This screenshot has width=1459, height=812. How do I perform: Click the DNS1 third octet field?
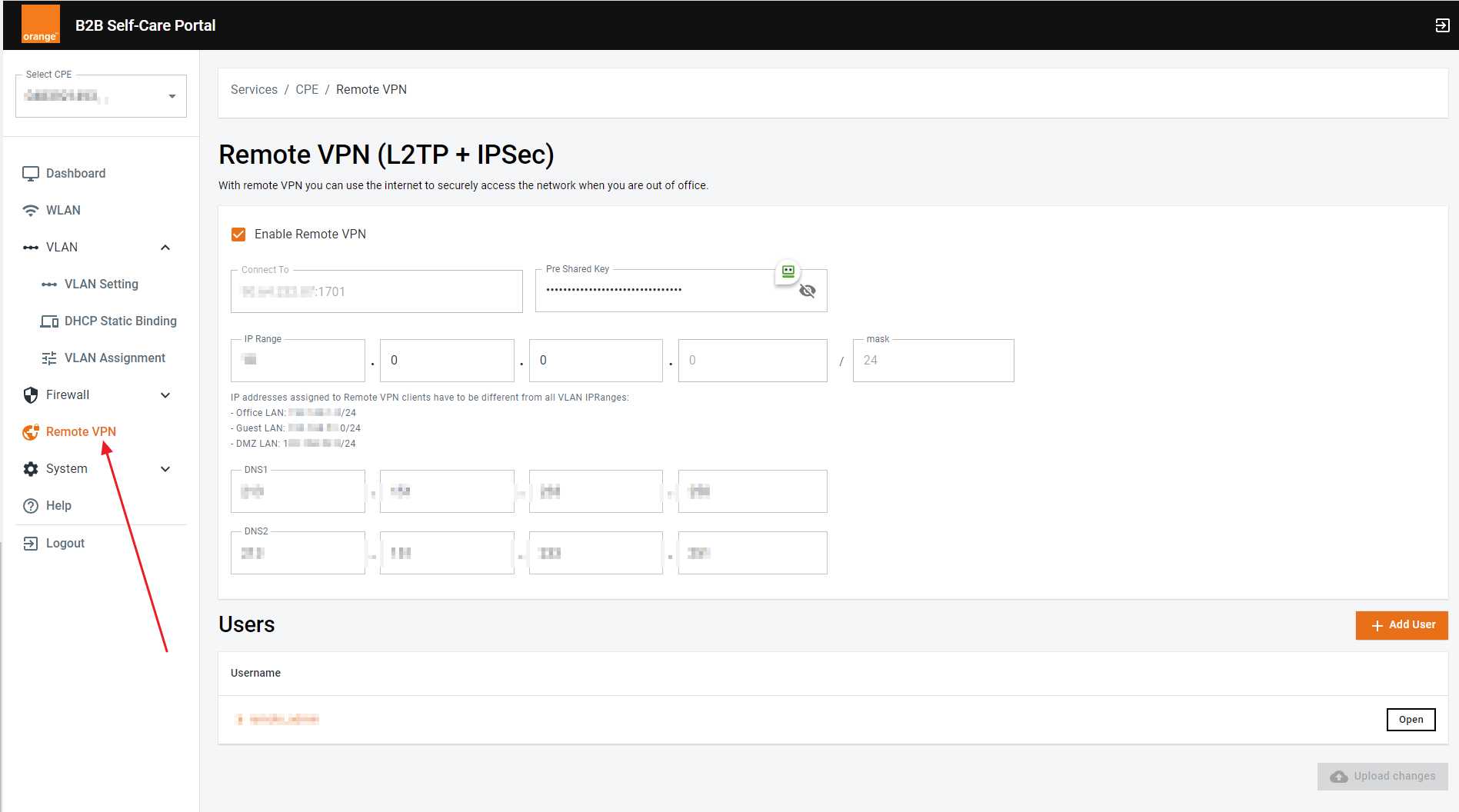pyautogui.click(x=596, y=491)
